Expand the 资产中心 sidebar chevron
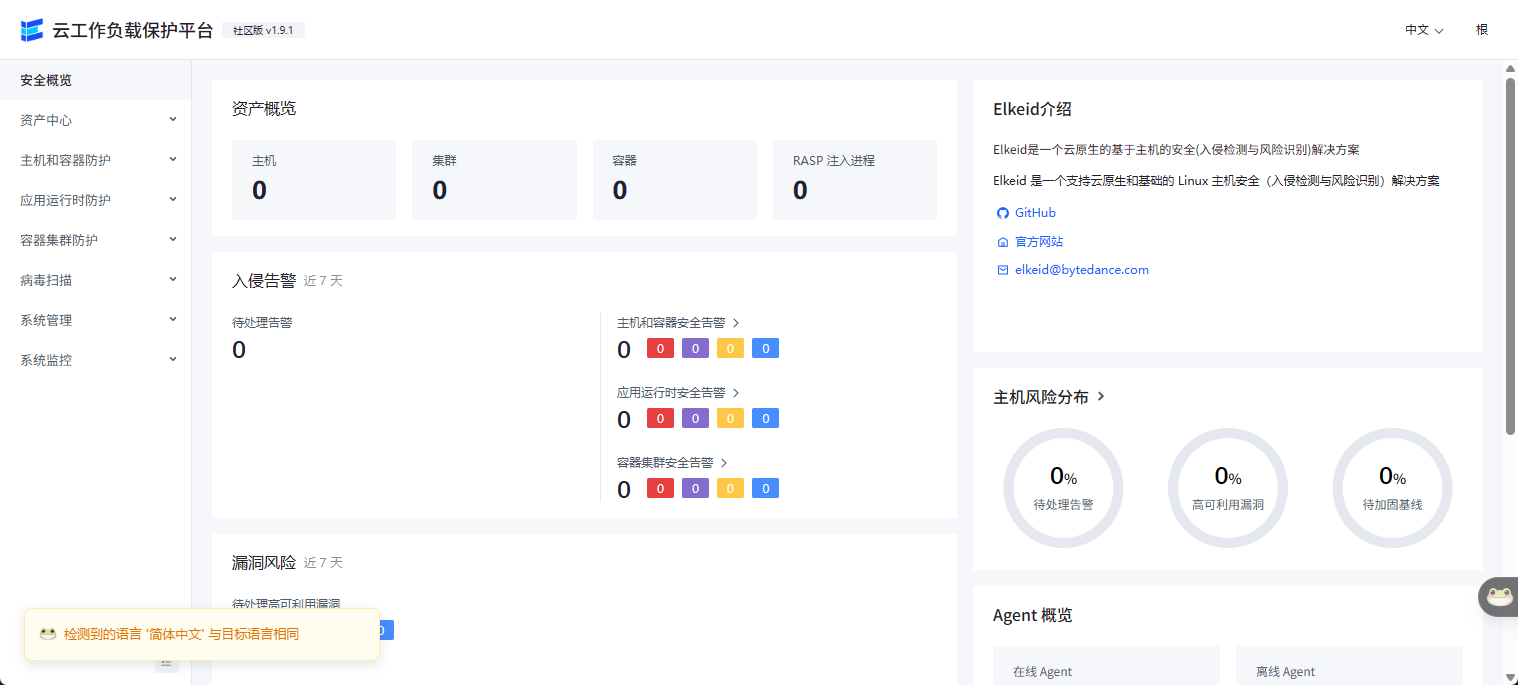 click(173, 119)
